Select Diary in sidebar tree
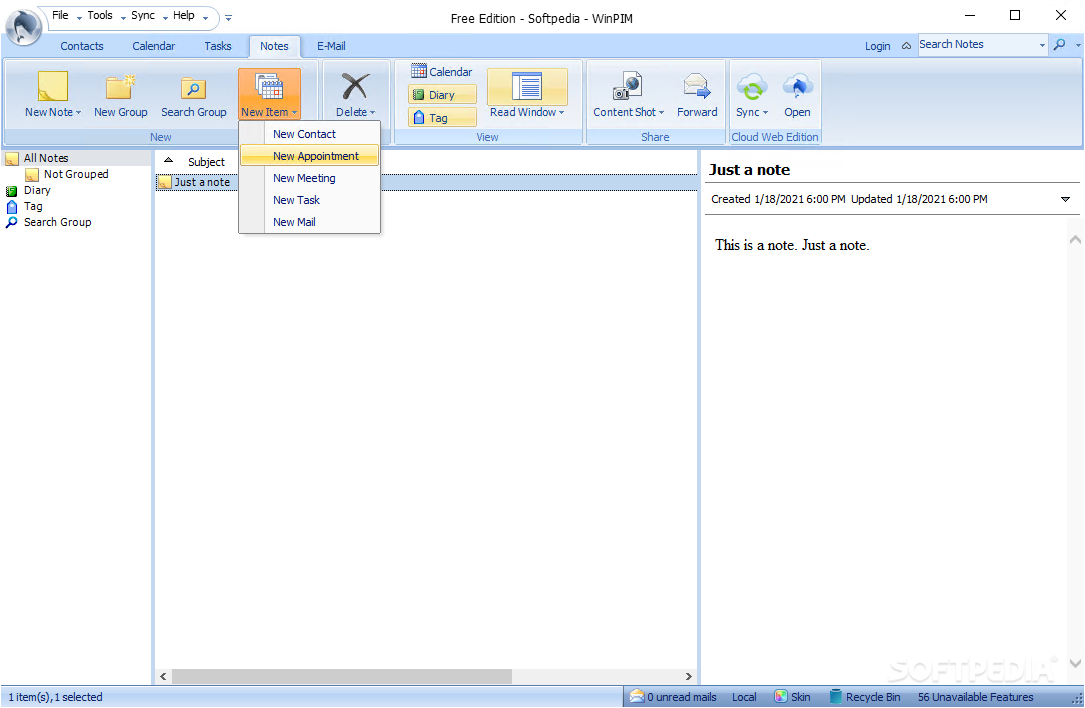The width and height of the screenshot is (1085, 708). (x=37, y=190)
